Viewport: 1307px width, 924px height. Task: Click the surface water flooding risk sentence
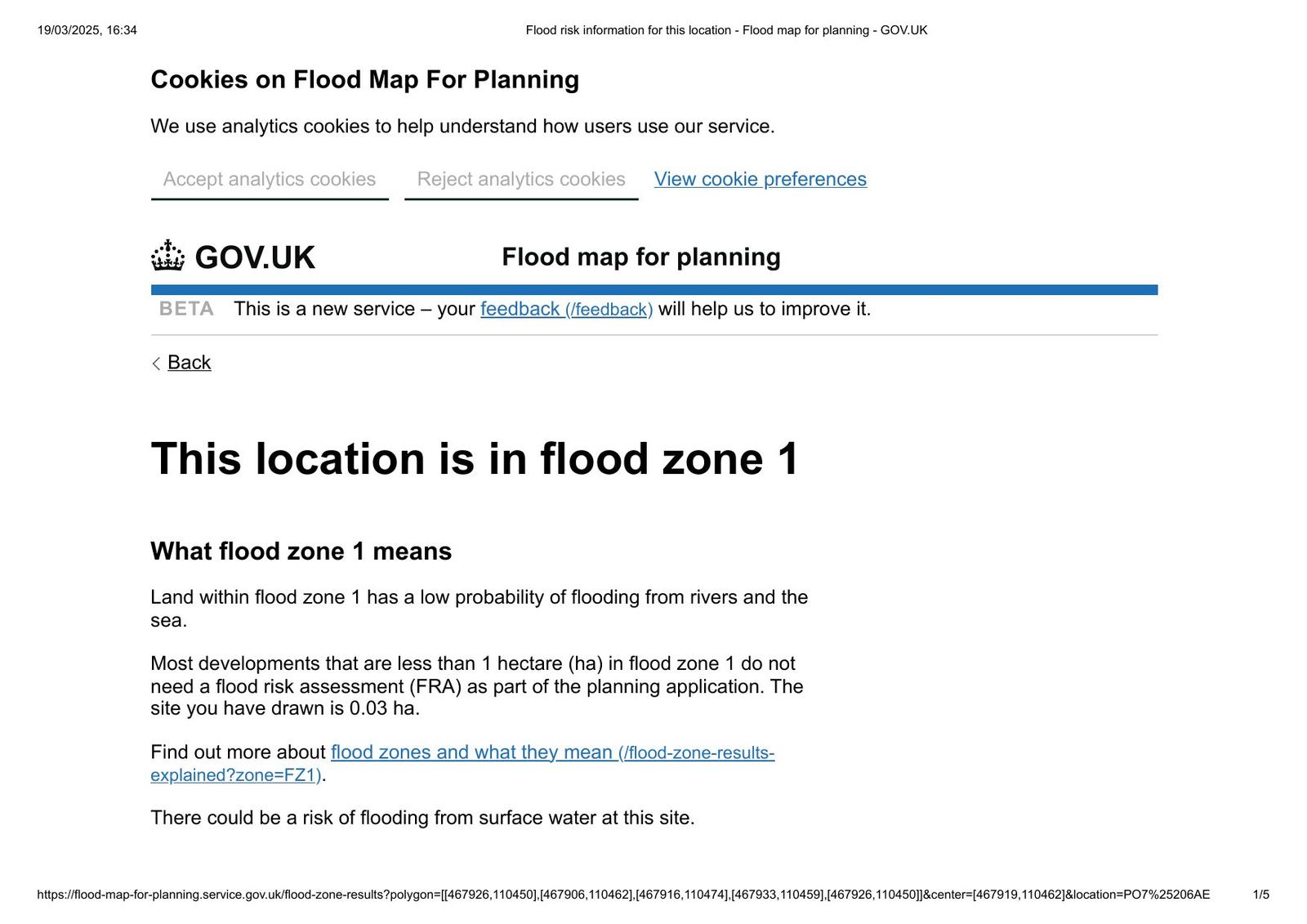(422, 818)
